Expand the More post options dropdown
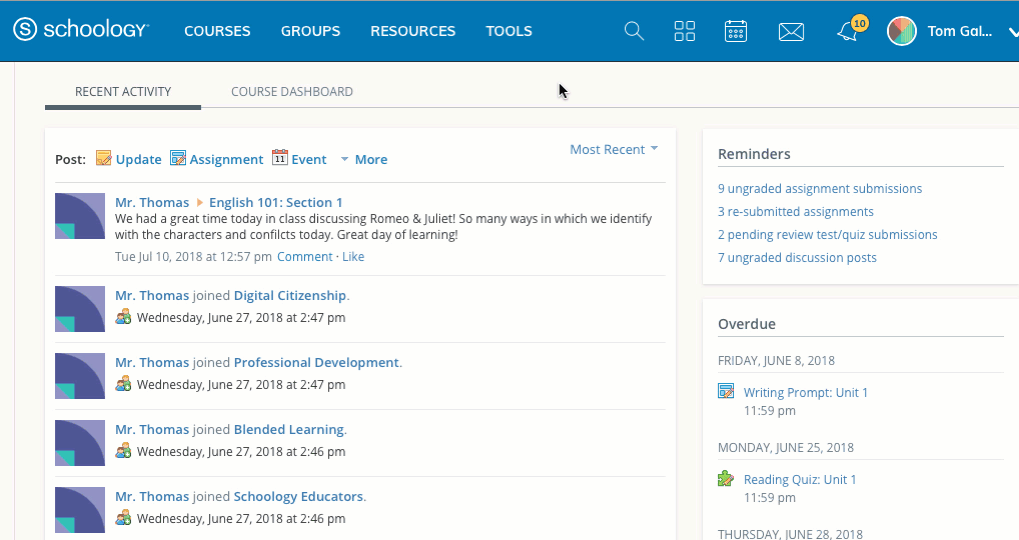The width and height of the screenshot is (1019, 540). (364, 159)
